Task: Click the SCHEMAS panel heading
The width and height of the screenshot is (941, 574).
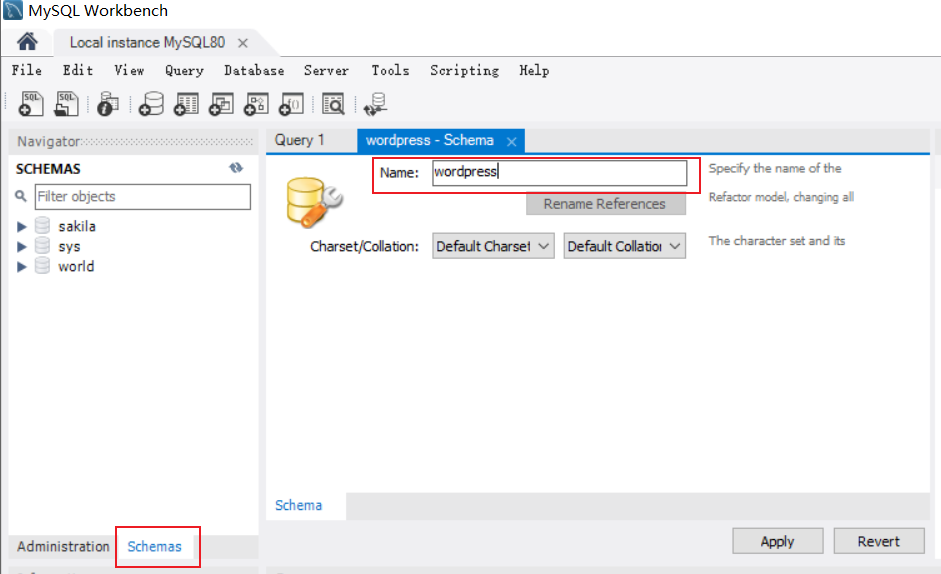Action: [x=48, y=169]
